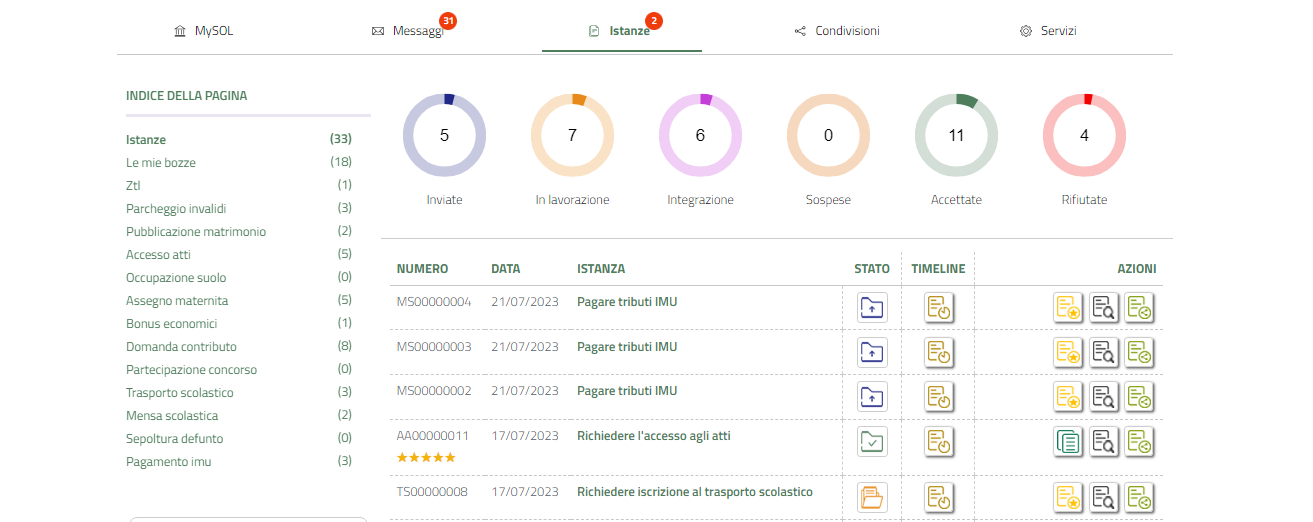Select Le mie bozze in page index

[161, 162]
